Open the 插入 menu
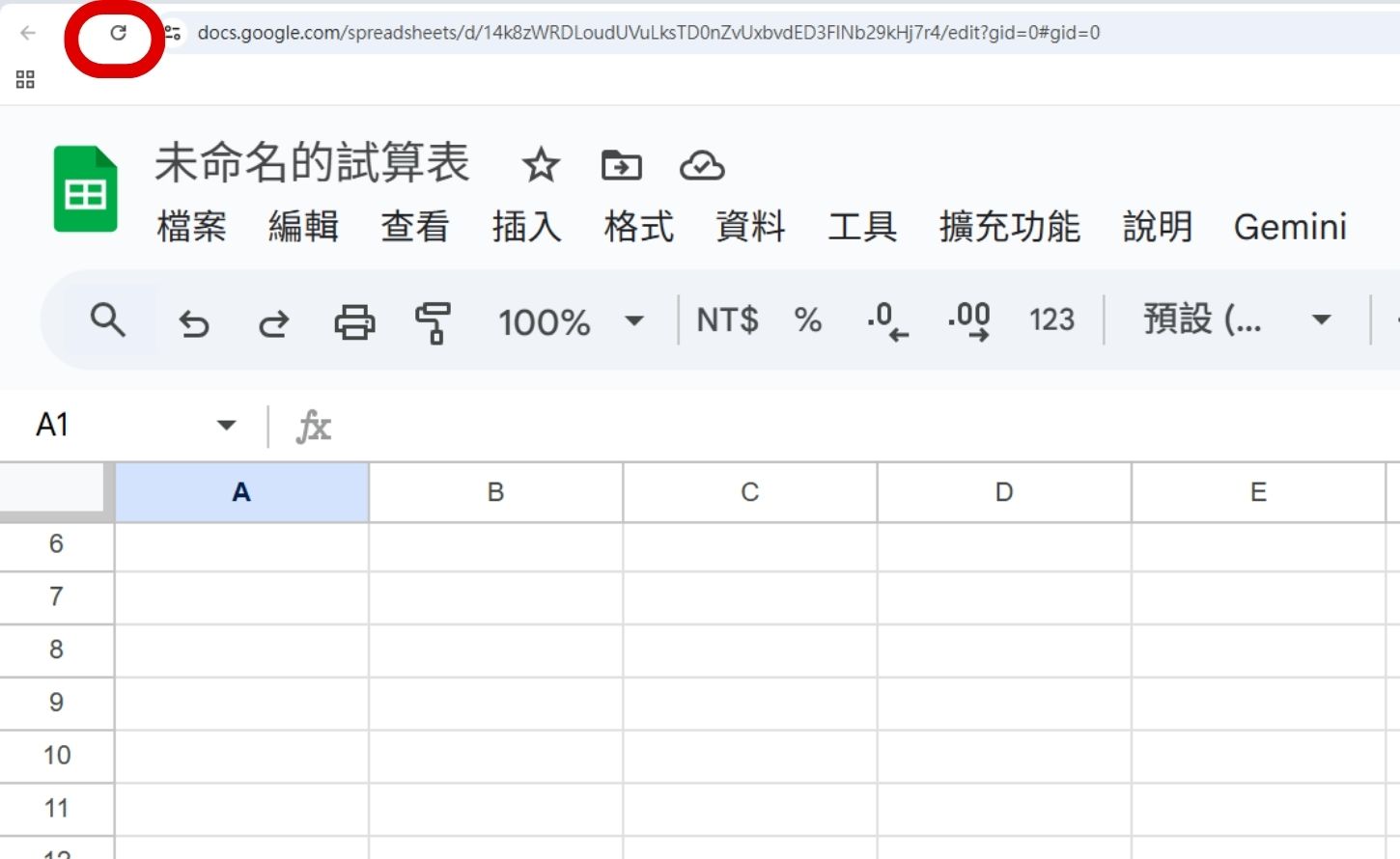Viewport: 1400px width, 859px height. [x=527, y=228]
